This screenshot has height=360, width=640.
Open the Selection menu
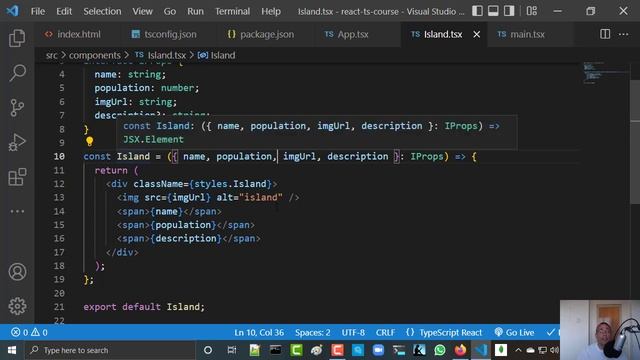[102, 11]
